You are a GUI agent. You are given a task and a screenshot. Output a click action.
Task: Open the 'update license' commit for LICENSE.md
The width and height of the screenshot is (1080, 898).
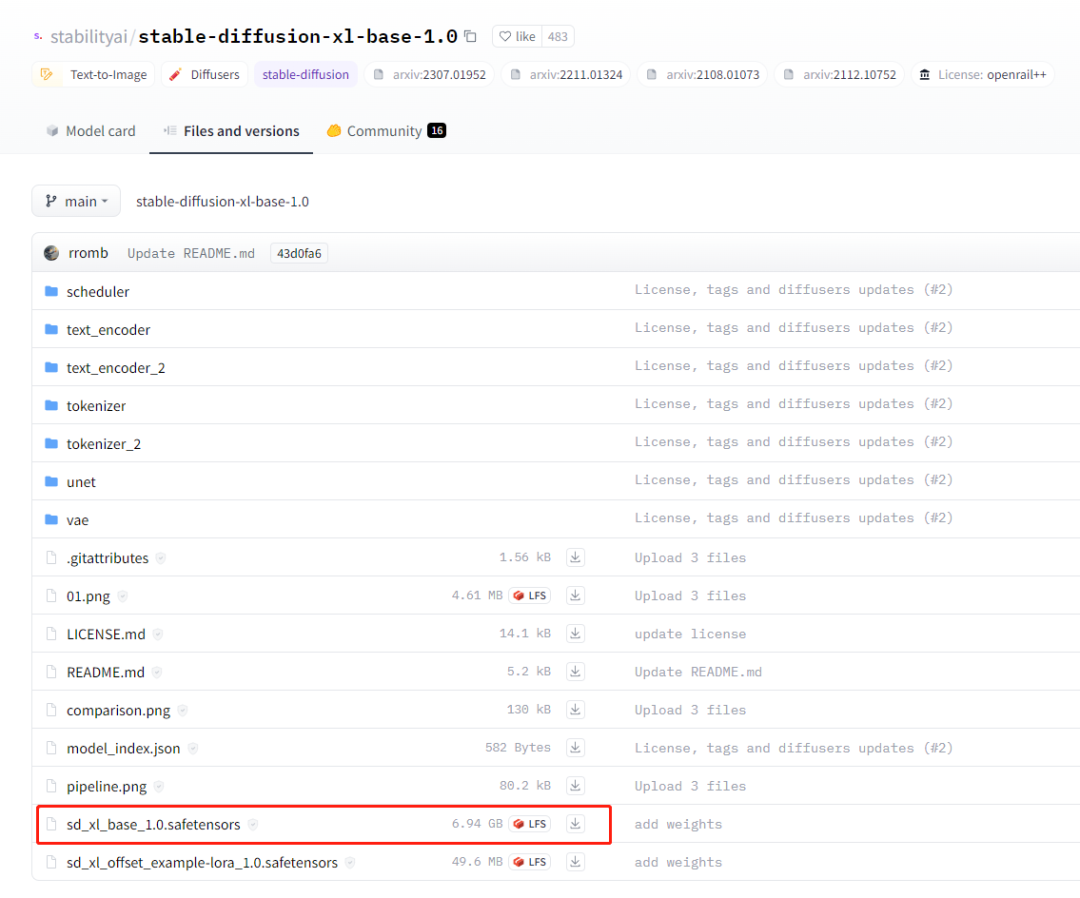689,634
